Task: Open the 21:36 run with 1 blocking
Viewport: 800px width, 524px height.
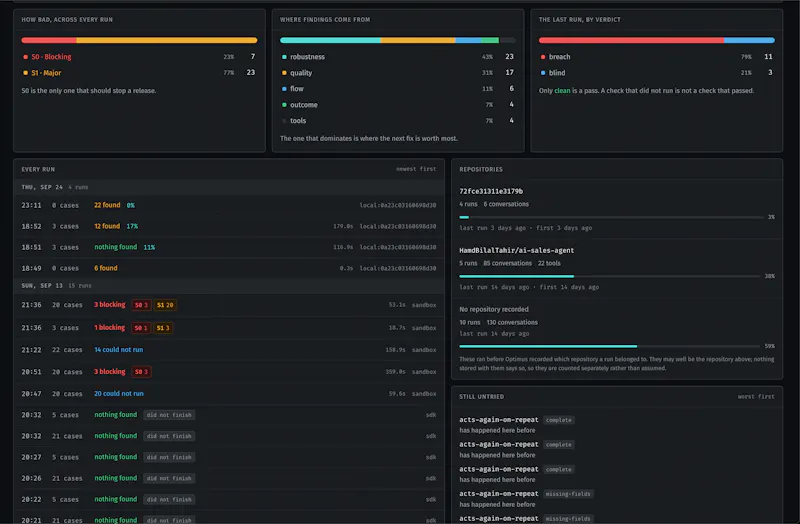Action: [229, 328]
